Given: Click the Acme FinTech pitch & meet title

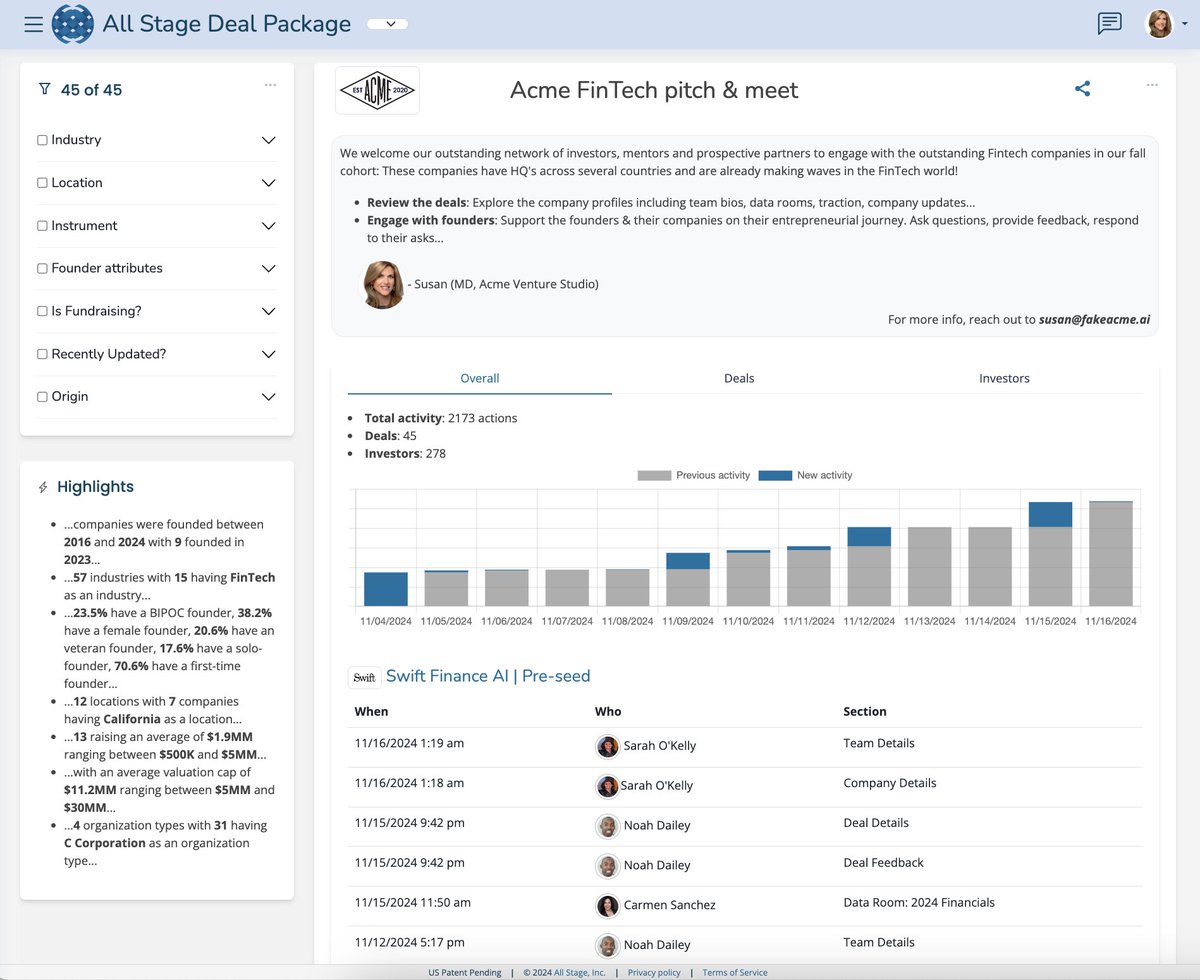Looking at the screenshot, I should [654, 90].
